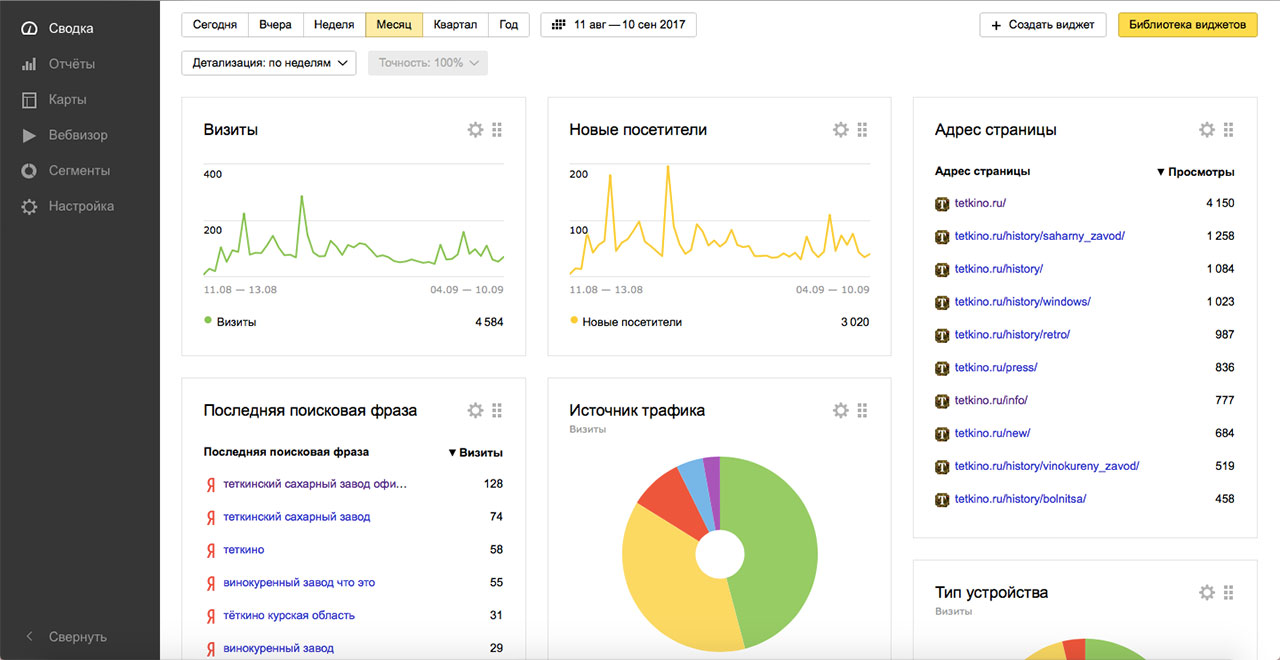Image resolution: width=1280 pixels, height=660 pixels.
Task: Open tetkino.ru/history/vinokureny_zavod/ link
Action: coord(1047,466)
